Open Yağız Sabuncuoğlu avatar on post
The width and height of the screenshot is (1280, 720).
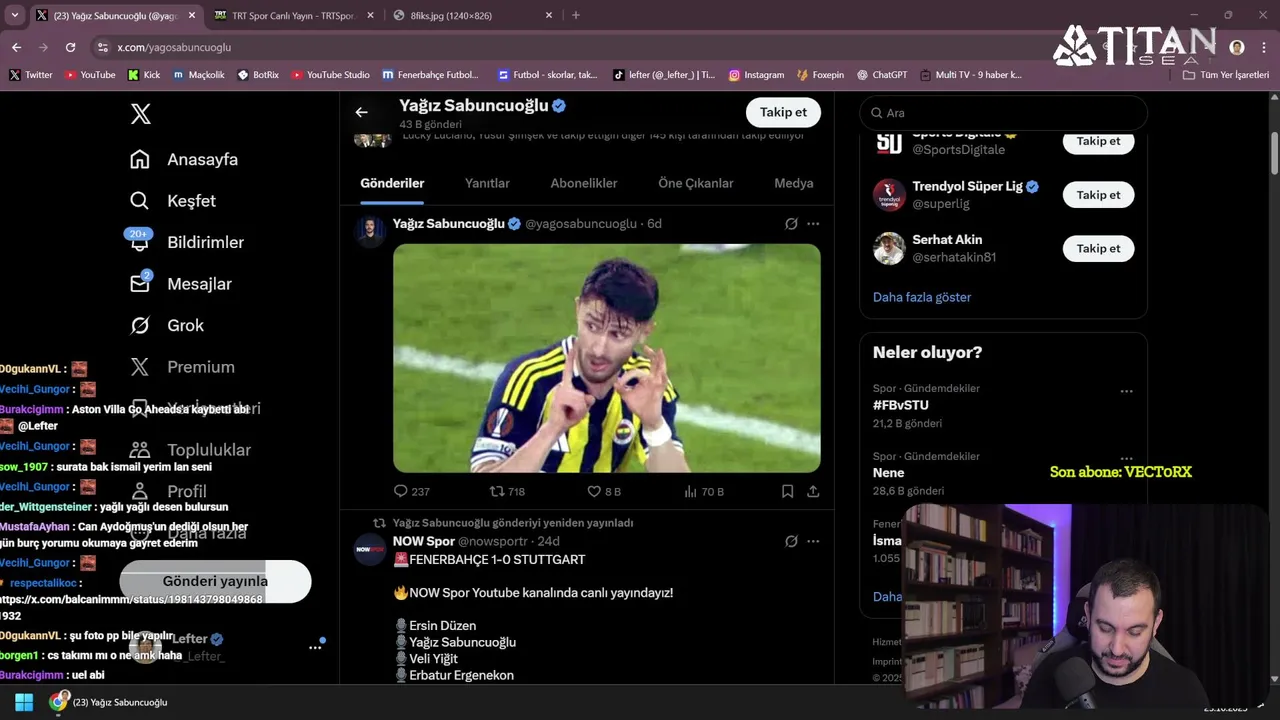click(x=371, y=232)
